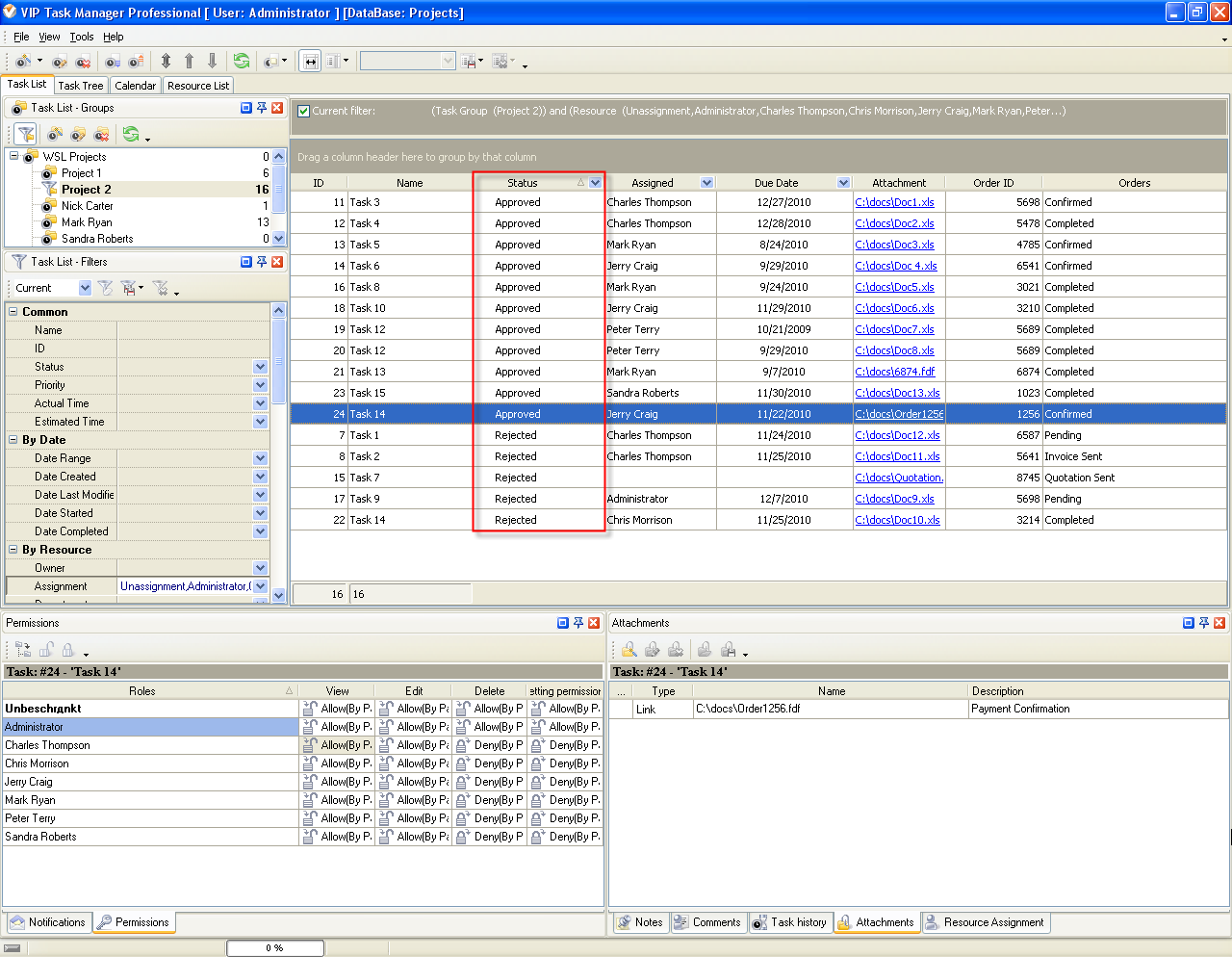Image resolution: width=1232 pixels, height=957 pixels.
Task: Click the progress bar showing 0 %
Action: click(275, 948)
